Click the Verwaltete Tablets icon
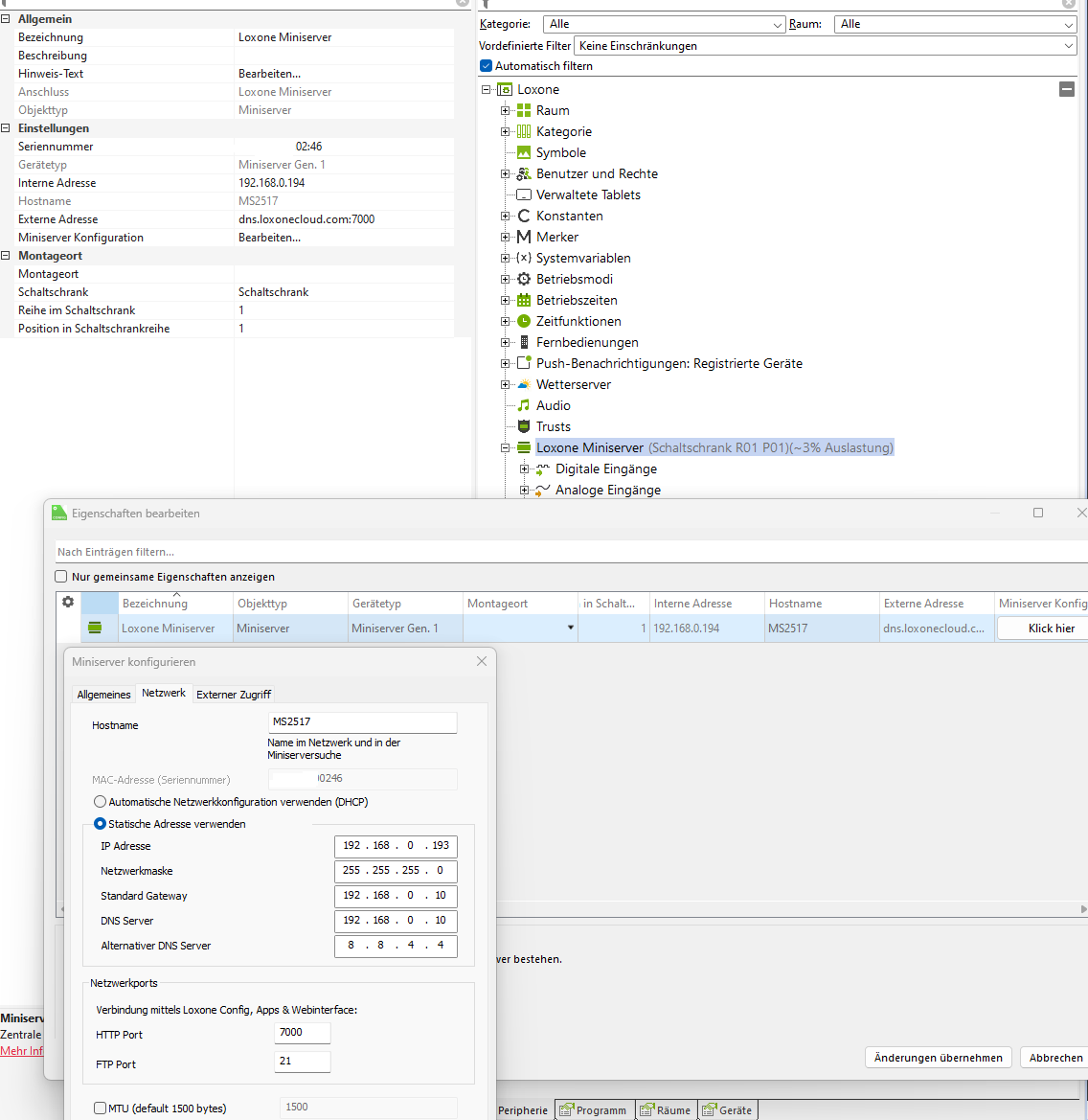The height and width of the screenshot is (1120, 1088). (524, 195)
